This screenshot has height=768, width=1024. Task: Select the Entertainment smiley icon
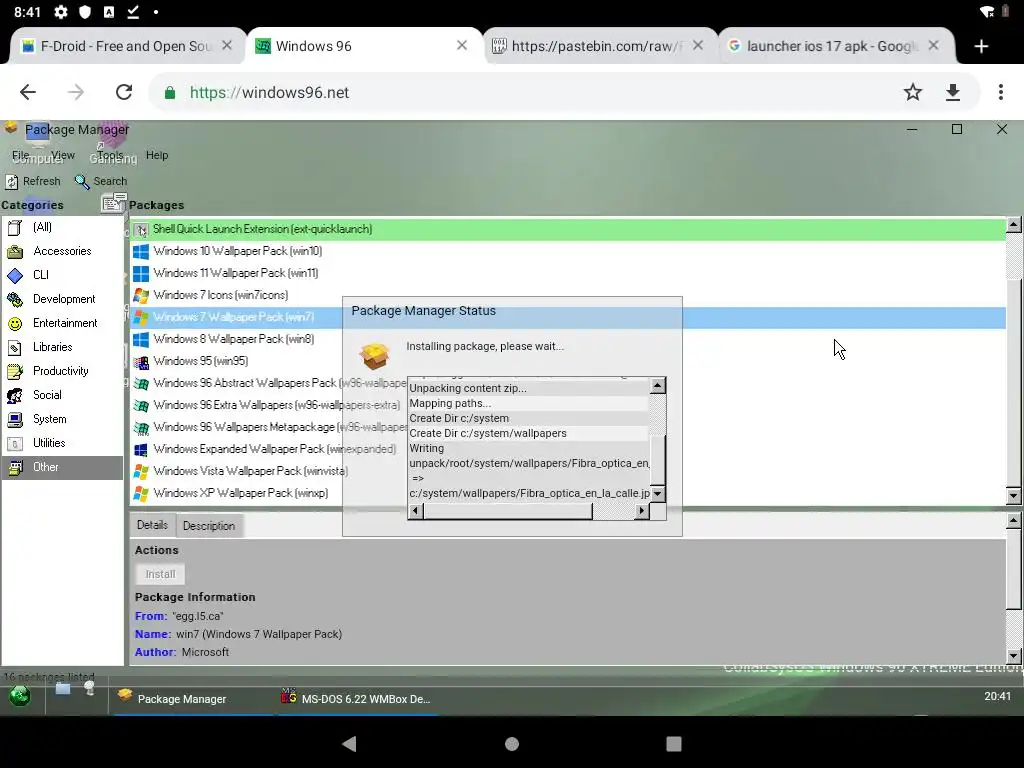pos(15,323)
